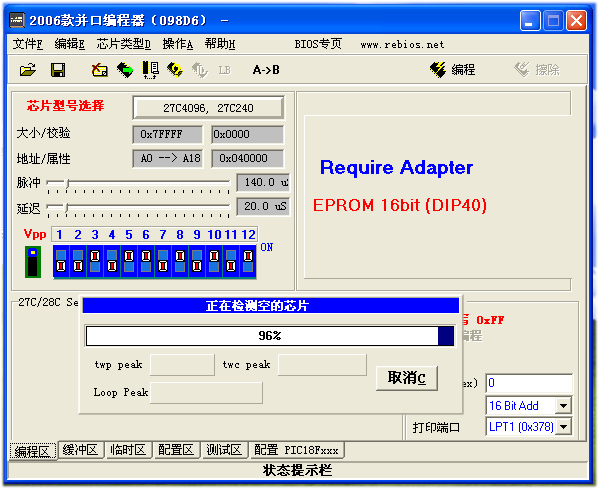Click the A->B toolbar item

tap(266, 70)
